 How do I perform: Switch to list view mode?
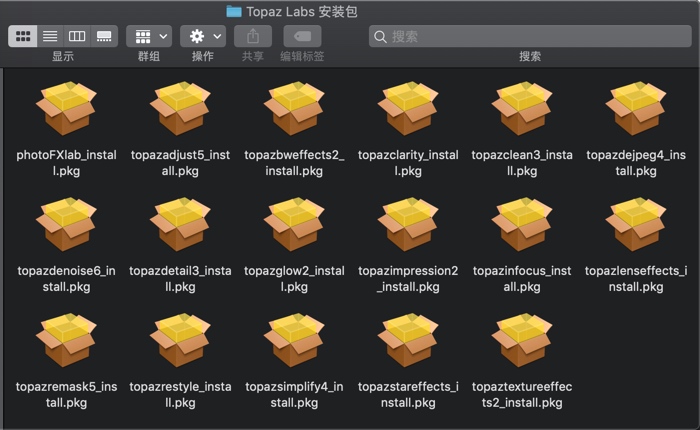pos(50,36)
